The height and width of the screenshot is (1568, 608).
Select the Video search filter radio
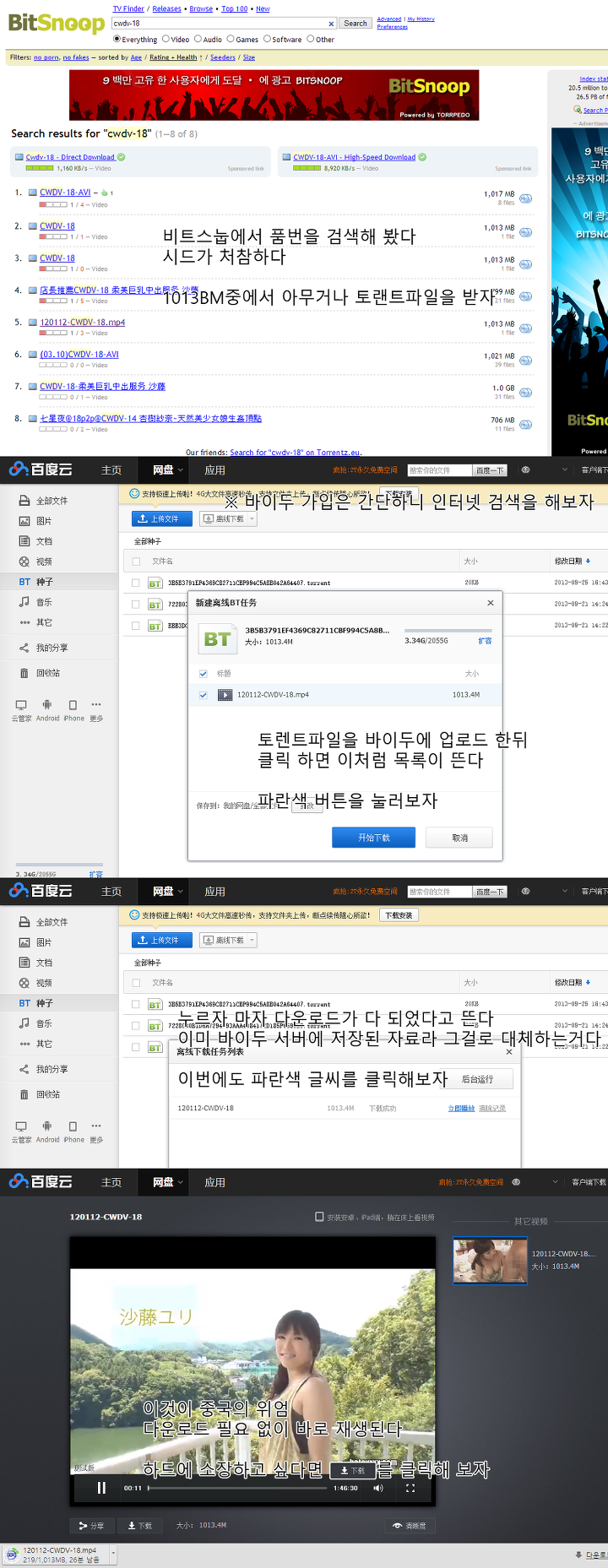tap(166, 39)
